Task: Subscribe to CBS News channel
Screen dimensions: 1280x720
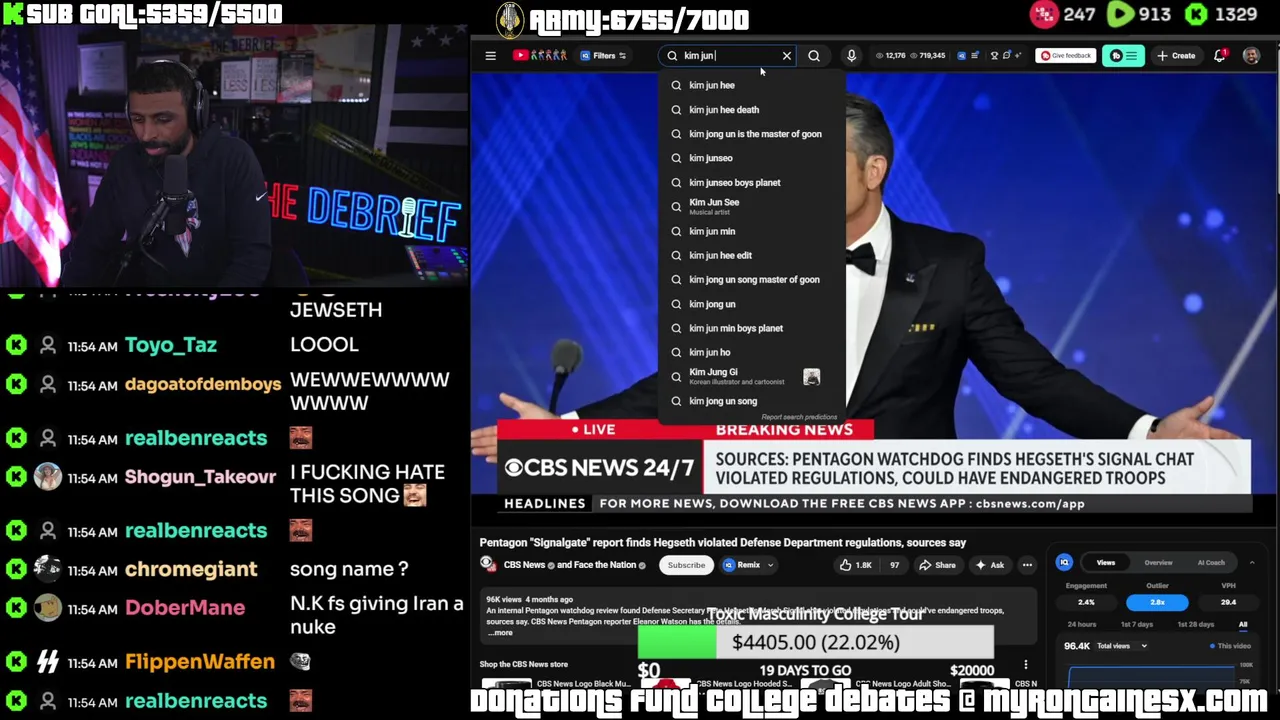Action: (686, 565)
